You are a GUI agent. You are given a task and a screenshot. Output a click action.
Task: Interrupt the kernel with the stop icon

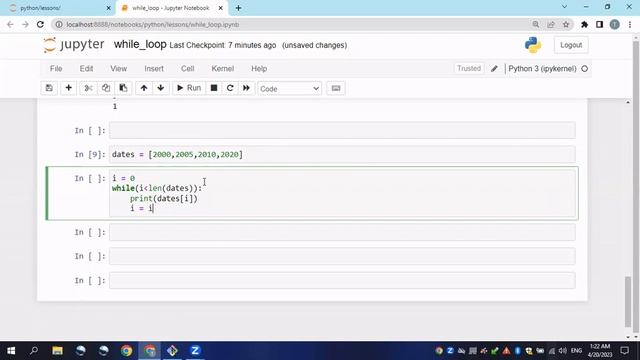coord(213,88)
